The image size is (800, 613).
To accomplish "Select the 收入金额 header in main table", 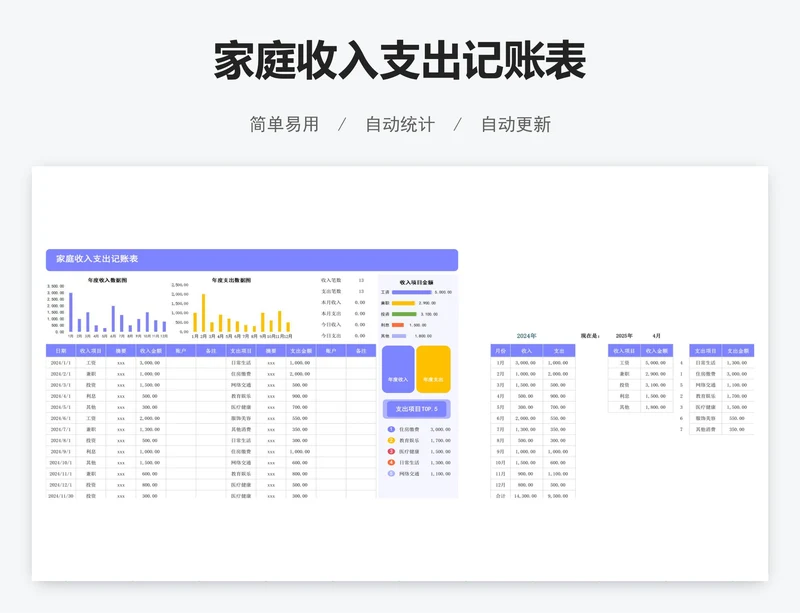I will 151,351.
